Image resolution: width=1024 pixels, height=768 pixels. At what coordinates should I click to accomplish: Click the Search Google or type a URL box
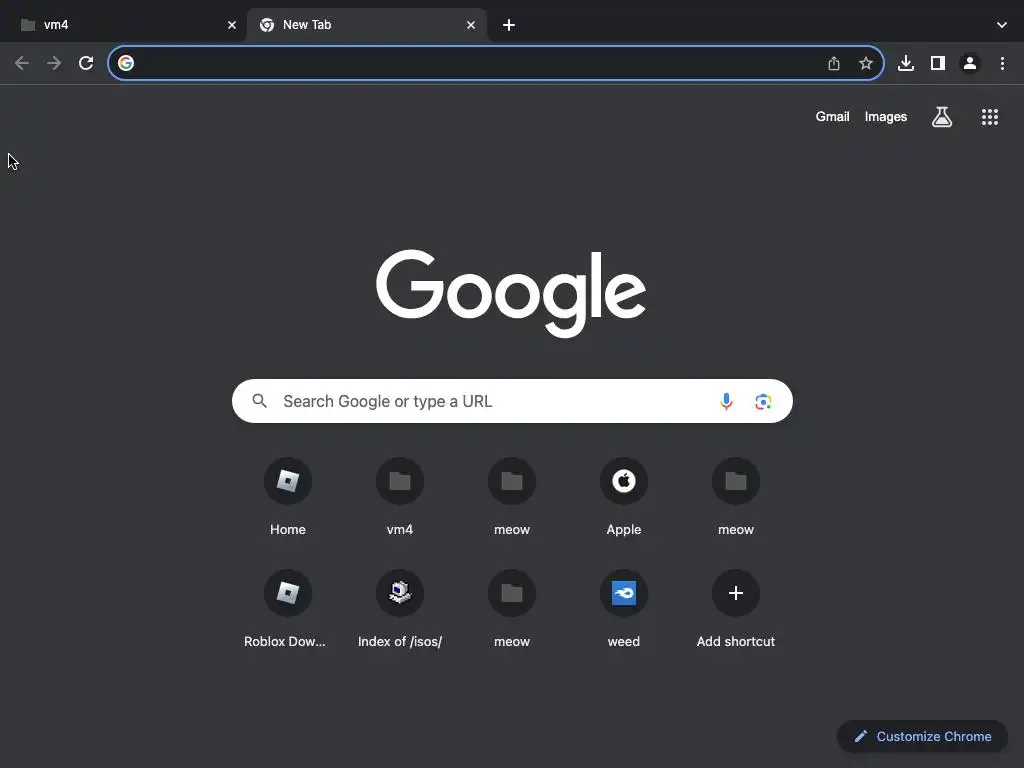[512, 401]
